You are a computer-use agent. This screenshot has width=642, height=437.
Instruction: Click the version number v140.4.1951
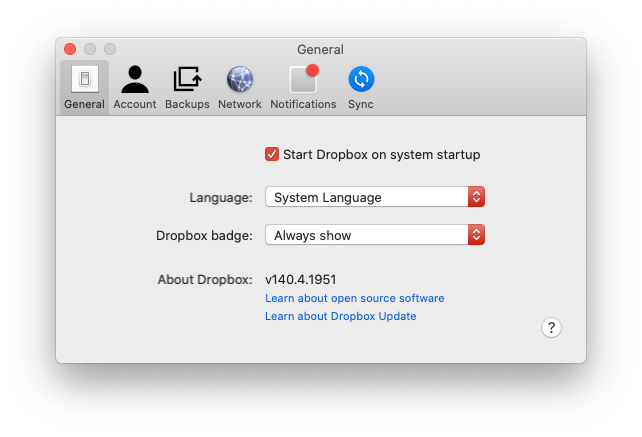click(x=301, y=280)
